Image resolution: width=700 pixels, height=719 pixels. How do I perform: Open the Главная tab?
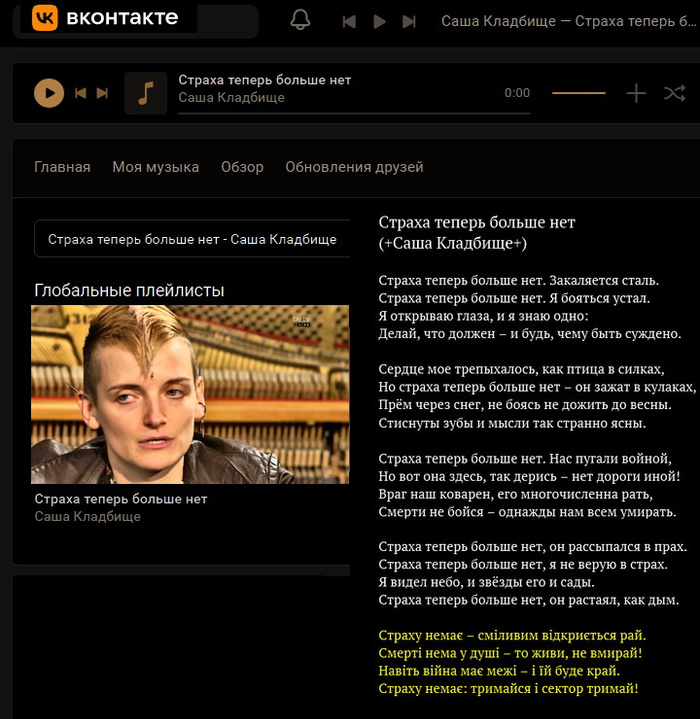(x=62, y=167)
